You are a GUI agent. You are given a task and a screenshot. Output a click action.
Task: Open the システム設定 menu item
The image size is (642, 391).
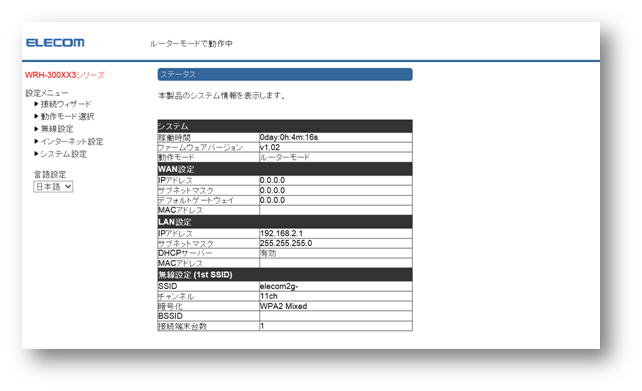(x=63, y=154)
